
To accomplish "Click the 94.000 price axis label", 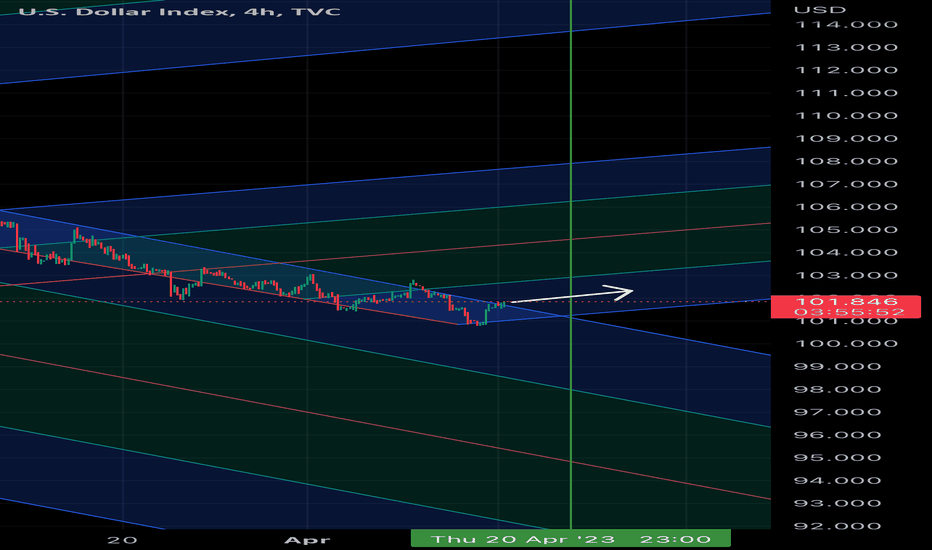I will (837, 480).
